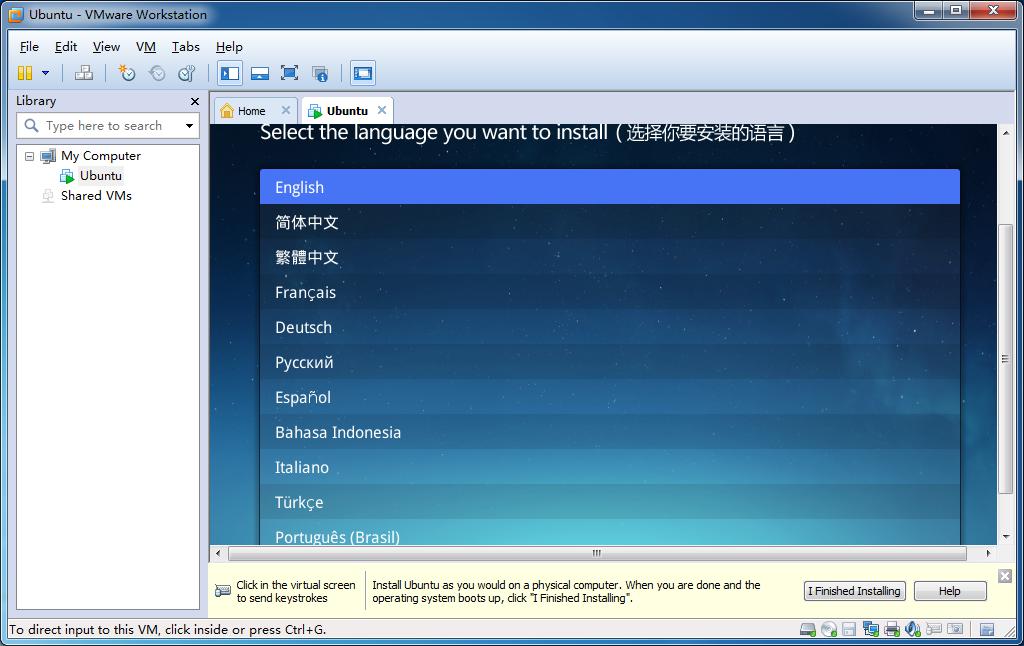Open the VM menu

146,46
